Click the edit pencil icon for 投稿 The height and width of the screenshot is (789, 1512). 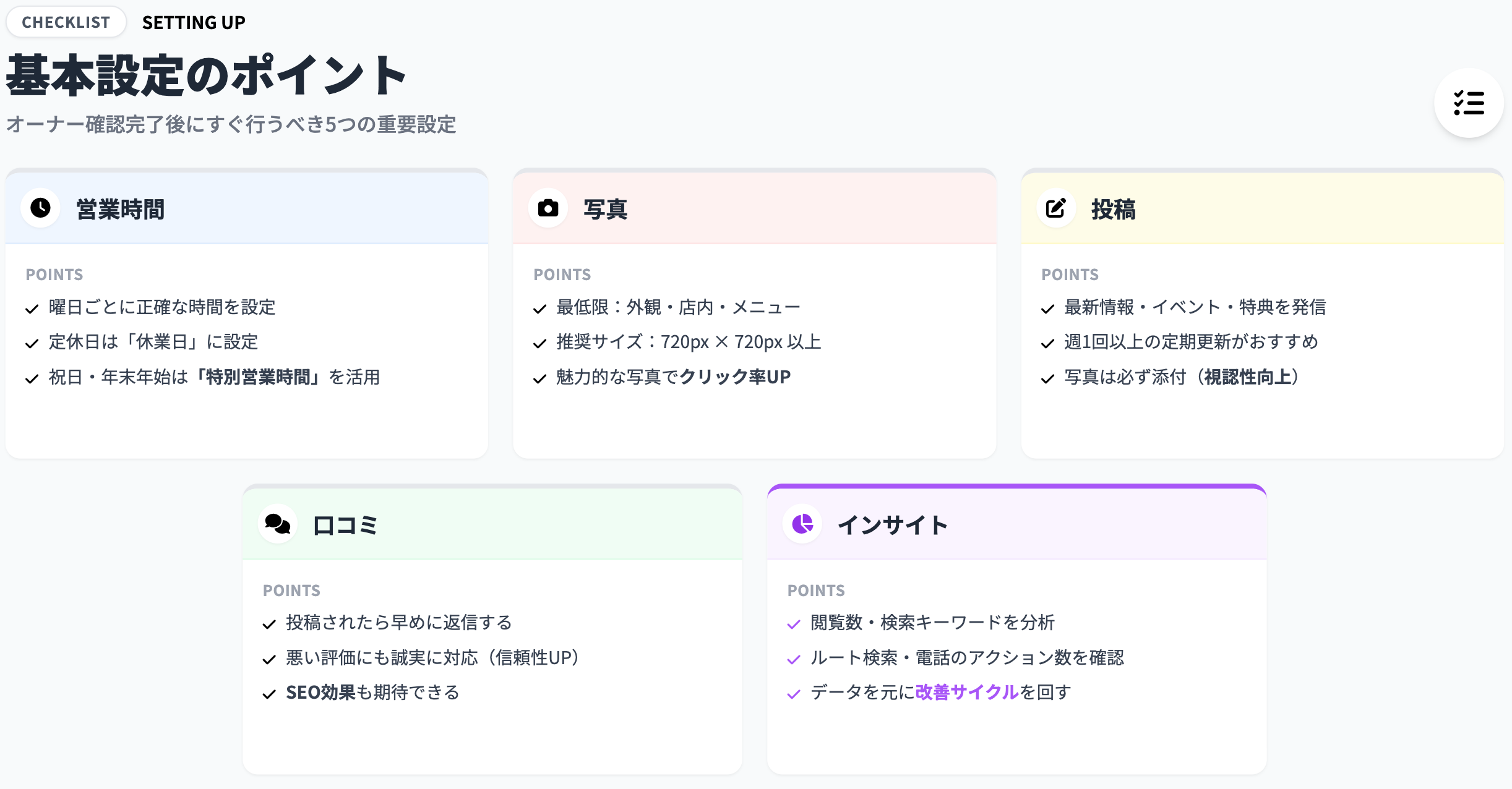tap(1056, 208)
